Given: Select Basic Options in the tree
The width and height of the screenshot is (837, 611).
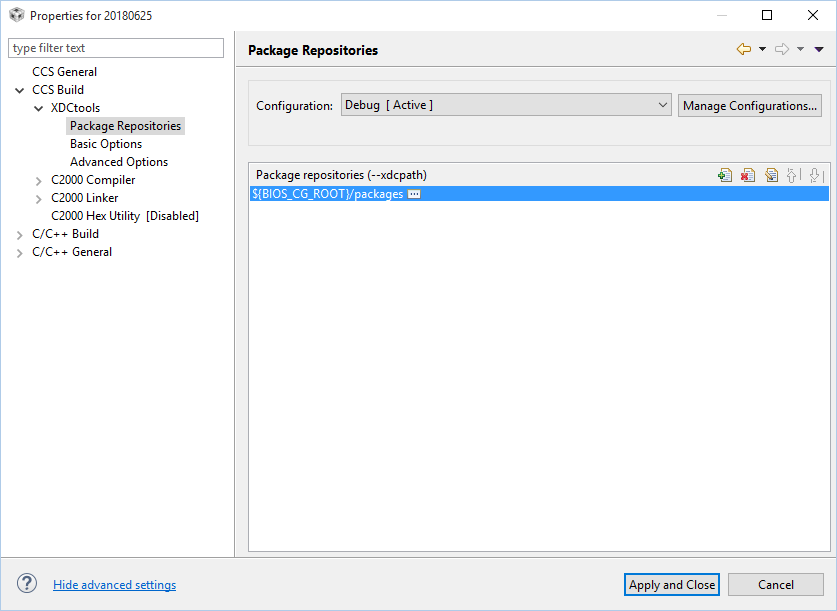Looking at the screenshot, I should (106, 144).
